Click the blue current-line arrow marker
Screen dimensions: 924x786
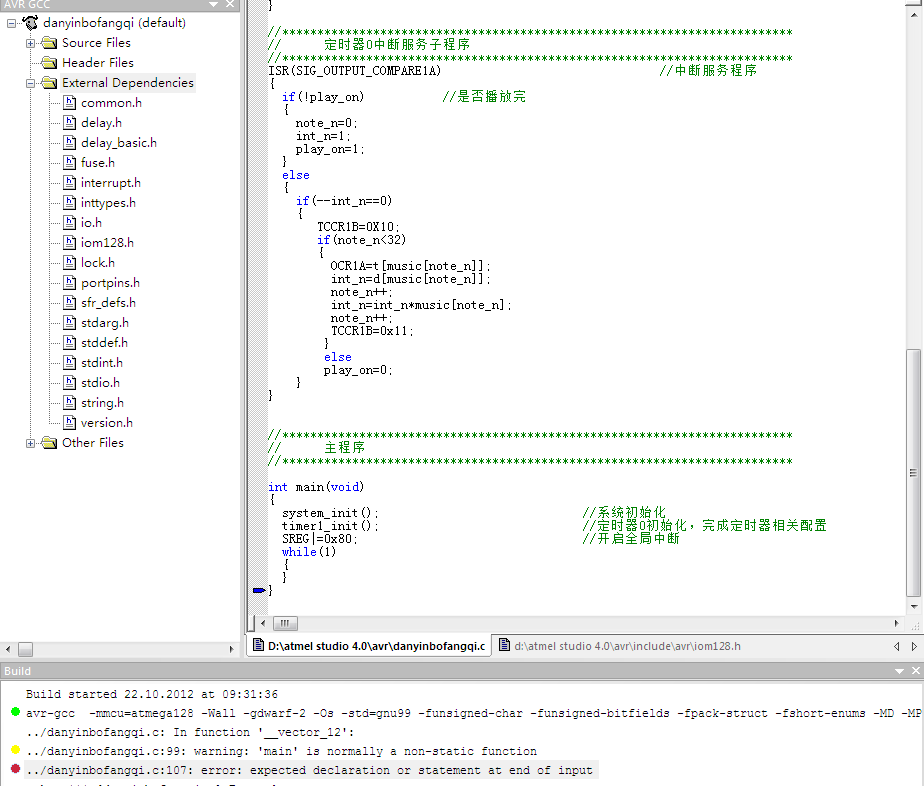[259, 590]
